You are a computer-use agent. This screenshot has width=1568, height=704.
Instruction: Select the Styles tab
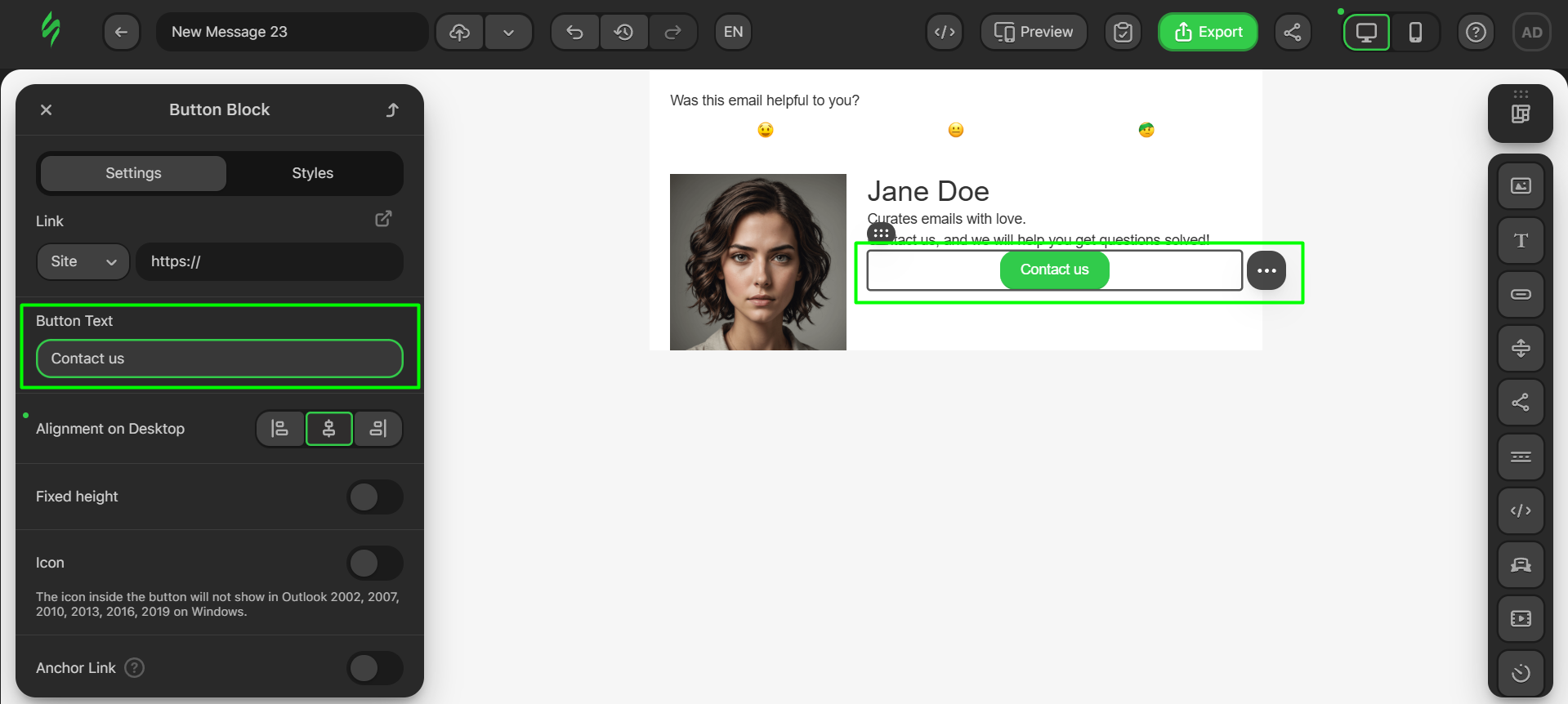[x=313, y=173]
